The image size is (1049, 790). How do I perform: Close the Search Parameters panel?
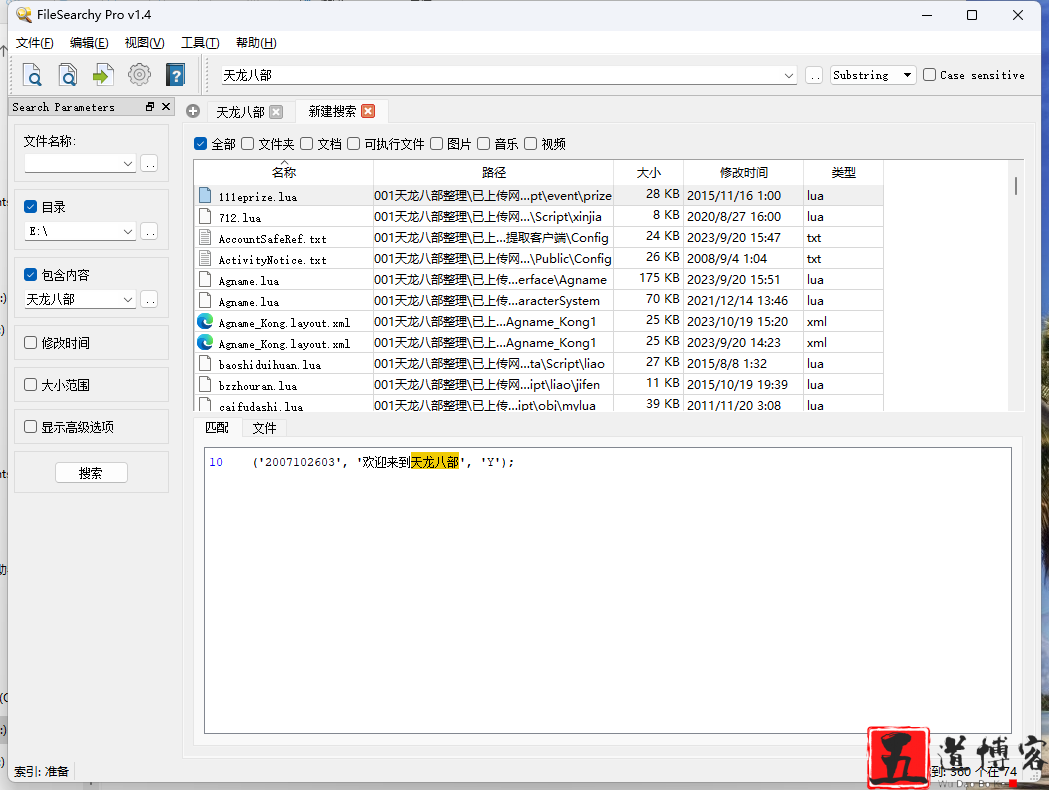click(166, 106)
